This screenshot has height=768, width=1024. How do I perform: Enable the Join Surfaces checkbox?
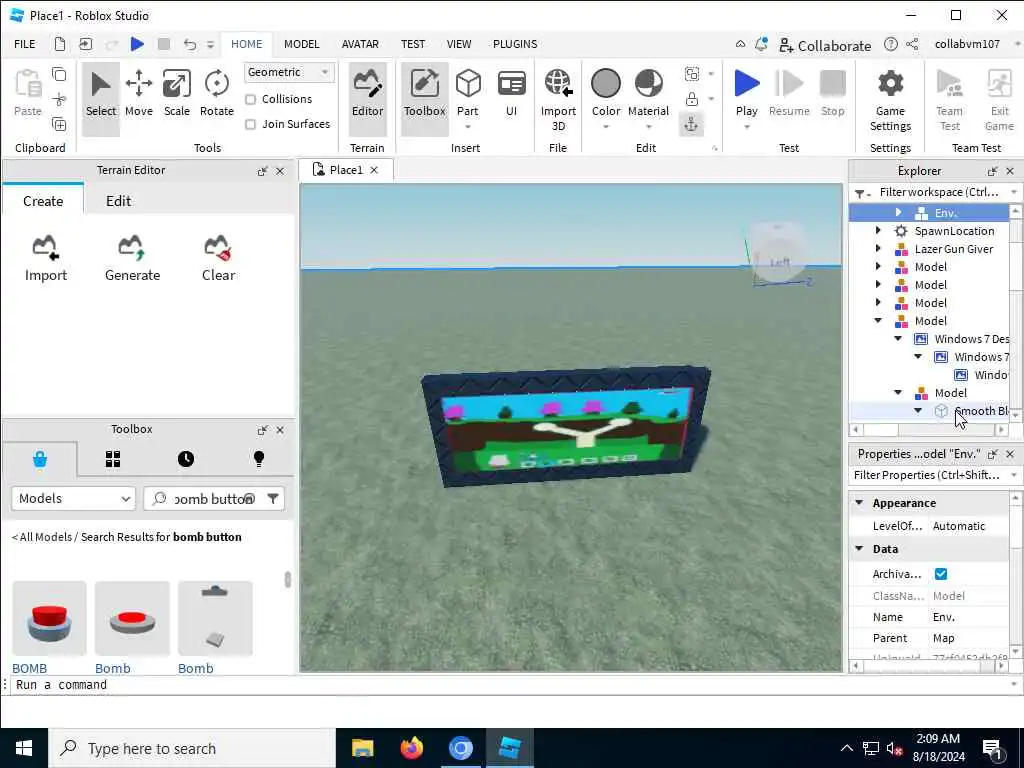(x=250, y=124)
